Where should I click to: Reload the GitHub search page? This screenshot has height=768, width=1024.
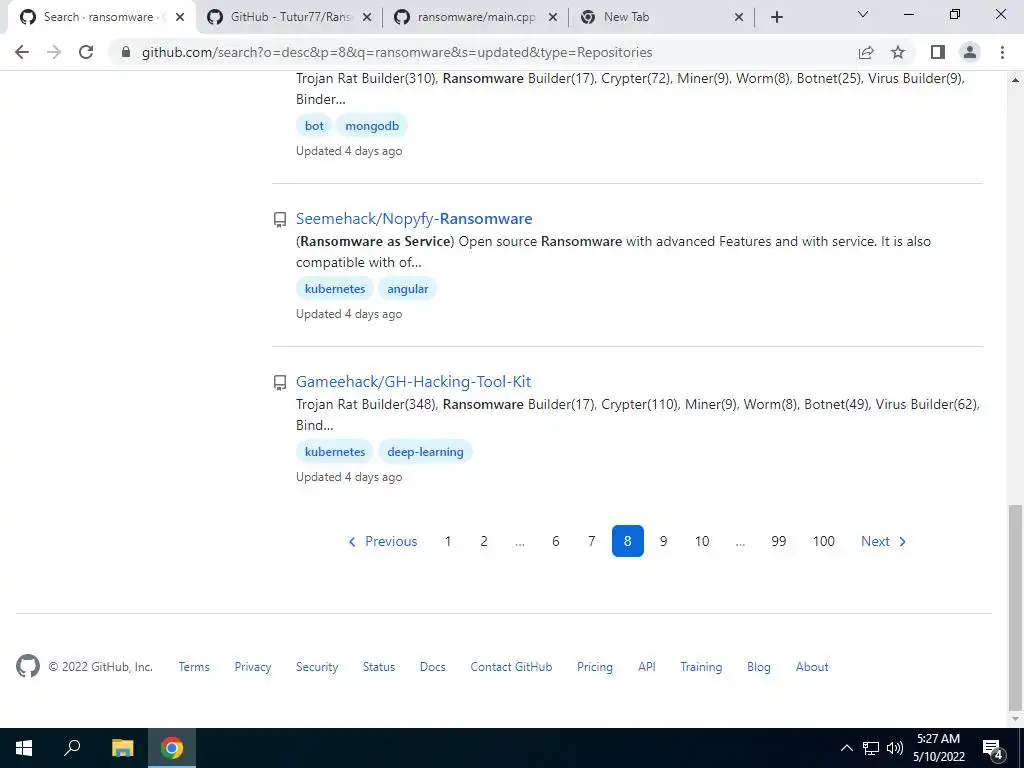(x=86, y=52)
